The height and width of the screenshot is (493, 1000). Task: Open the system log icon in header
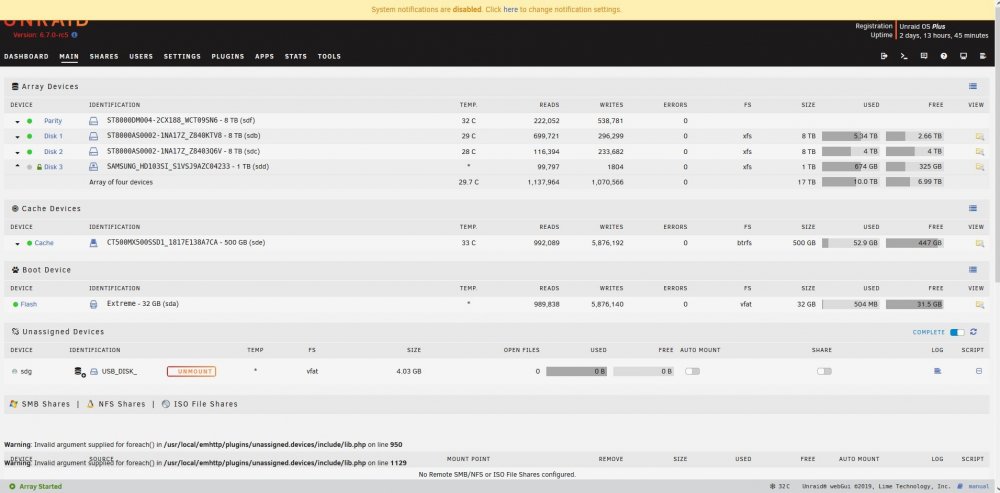pyautogui.click(x=983, y=56)
